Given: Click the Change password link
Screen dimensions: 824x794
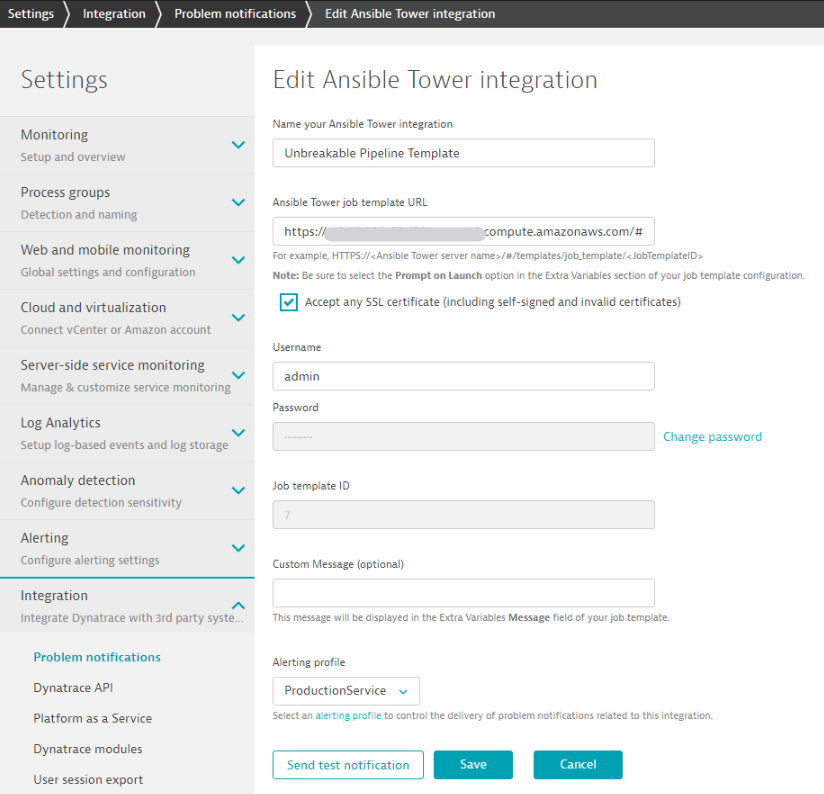Looking at the screenshot, I should click(x=712, y=437).
